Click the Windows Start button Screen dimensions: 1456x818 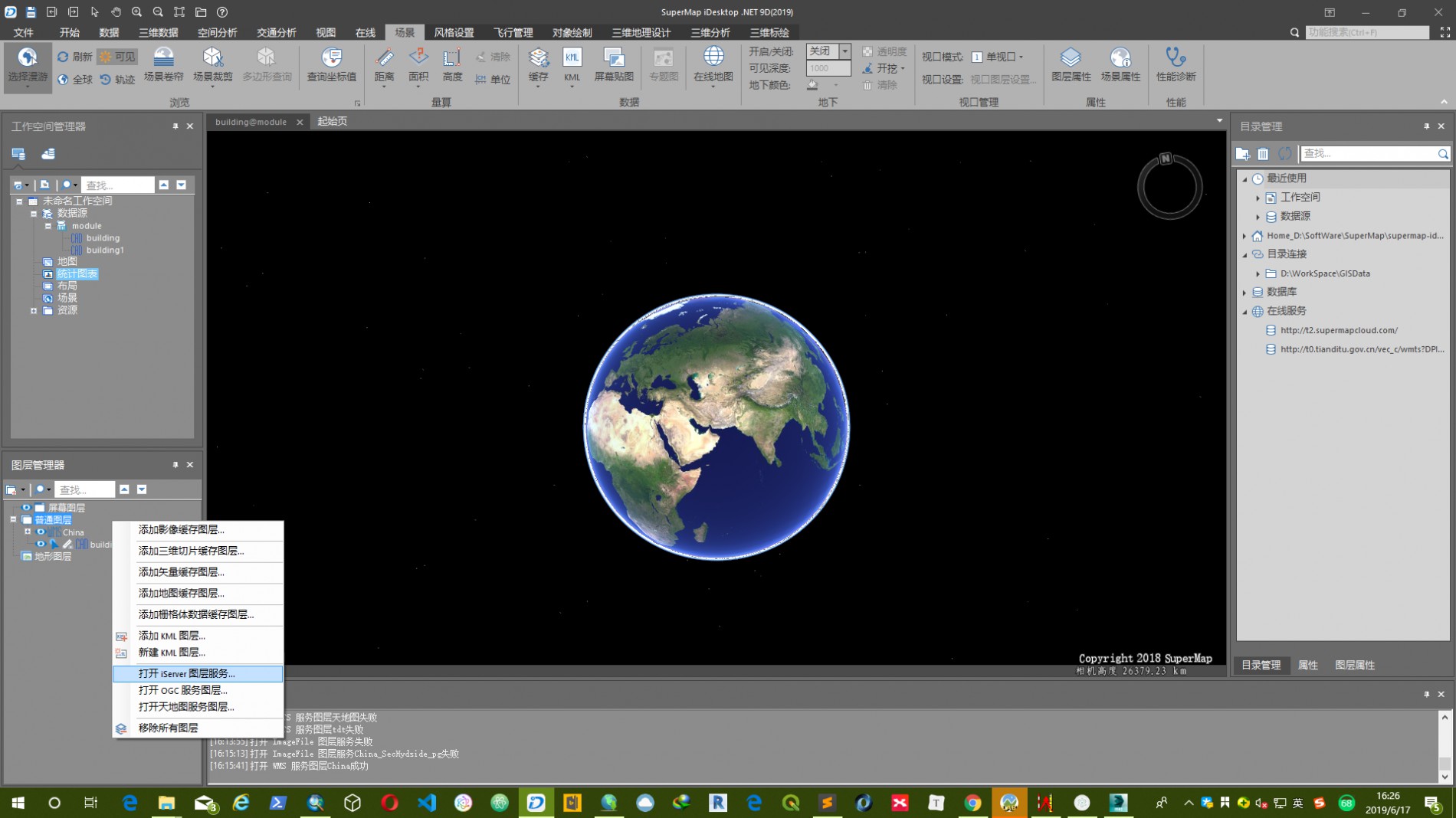[18, 802]
